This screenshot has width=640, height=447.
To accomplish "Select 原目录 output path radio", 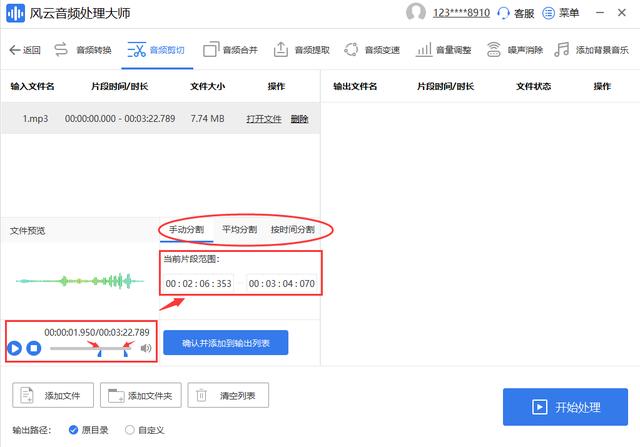I will click(73, 430).
